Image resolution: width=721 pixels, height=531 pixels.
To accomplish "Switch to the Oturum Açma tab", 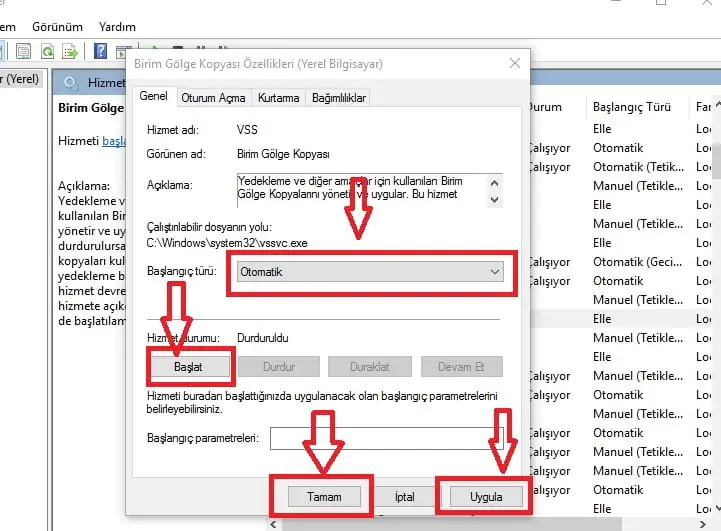I will tap(213, 98).
